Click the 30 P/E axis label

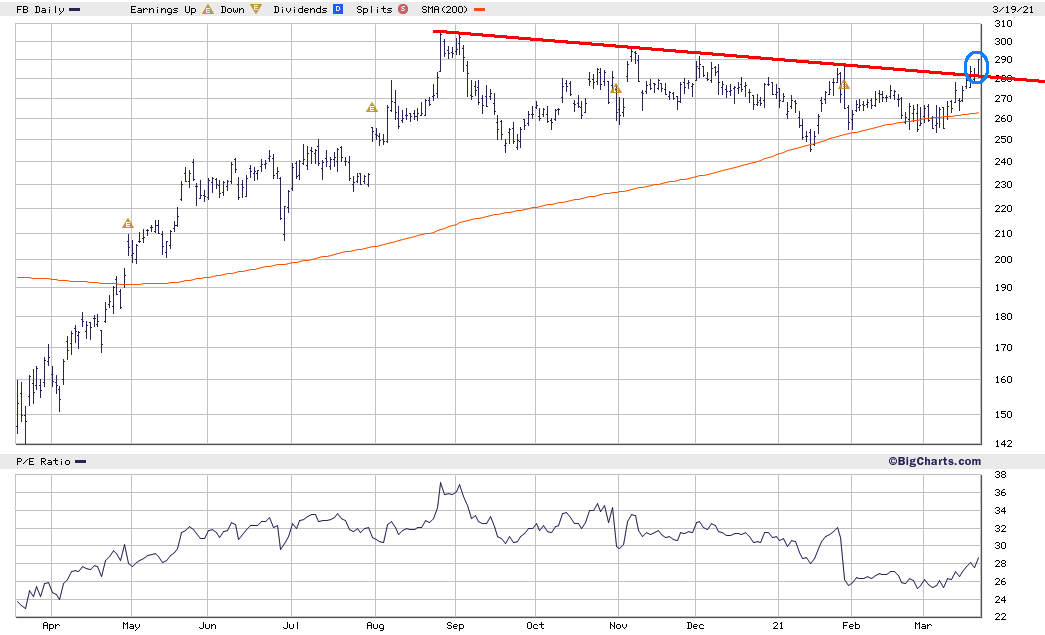point(1000,546)
